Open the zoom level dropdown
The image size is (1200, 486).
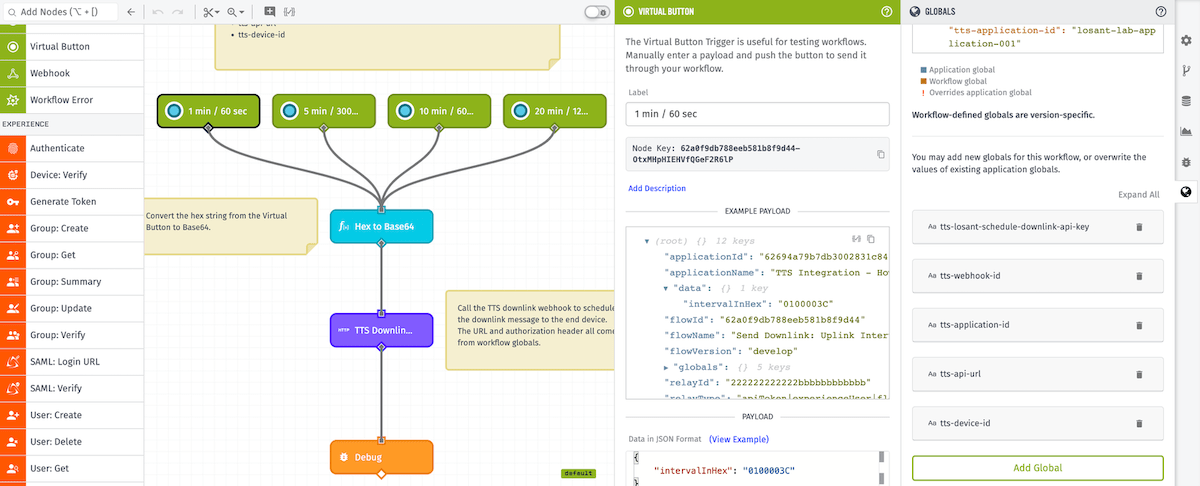pos(237,12)
